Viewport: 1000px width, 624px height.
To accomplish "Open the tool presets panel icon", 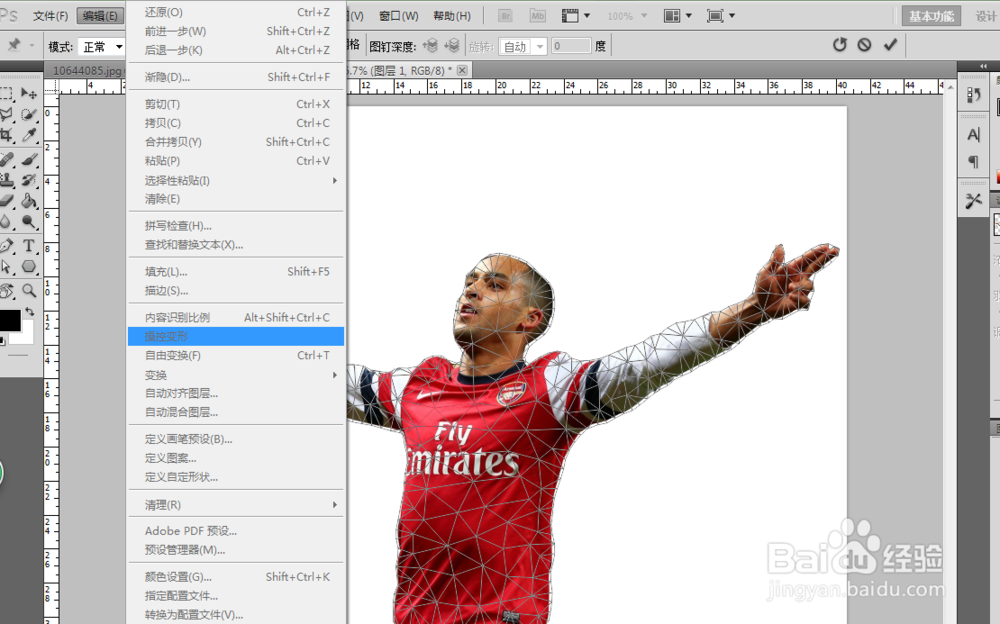I will 973,201.
